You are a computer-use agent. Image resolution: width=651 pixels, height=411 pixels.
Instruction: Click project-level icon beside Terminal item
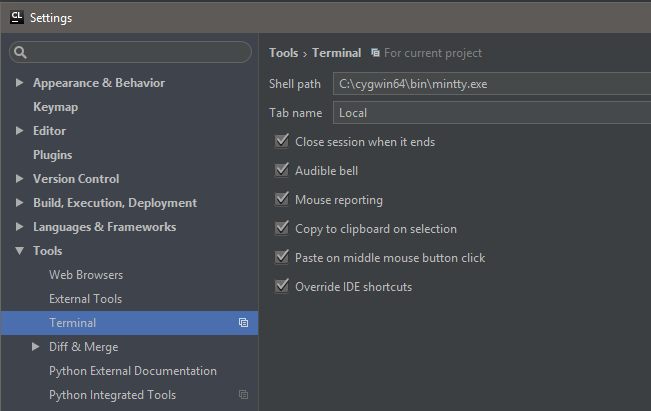[x=243, y=323]
